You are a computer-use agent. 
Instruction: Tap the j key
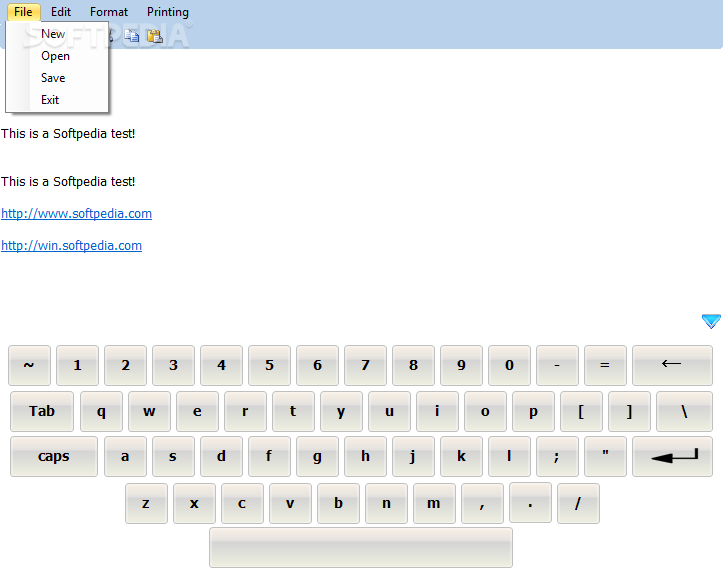[x=413, y=456]
